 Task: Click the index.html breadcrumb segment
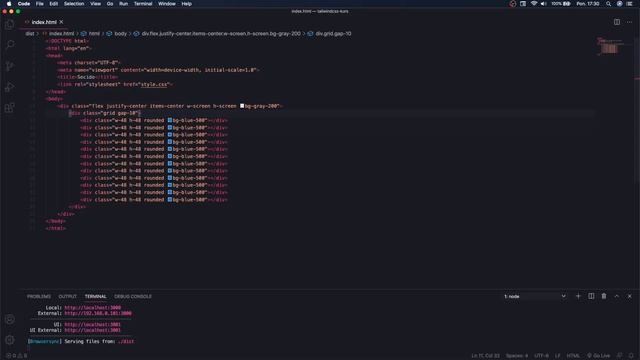(x=62, y=33)
